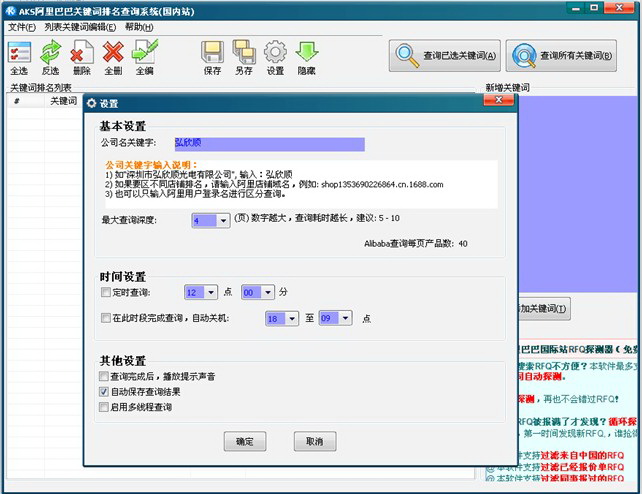The width and height of the screenshot is (642, 494).
Task: Click the 全编 edit-all toolbar icon
Action: (x=145, y=52)
